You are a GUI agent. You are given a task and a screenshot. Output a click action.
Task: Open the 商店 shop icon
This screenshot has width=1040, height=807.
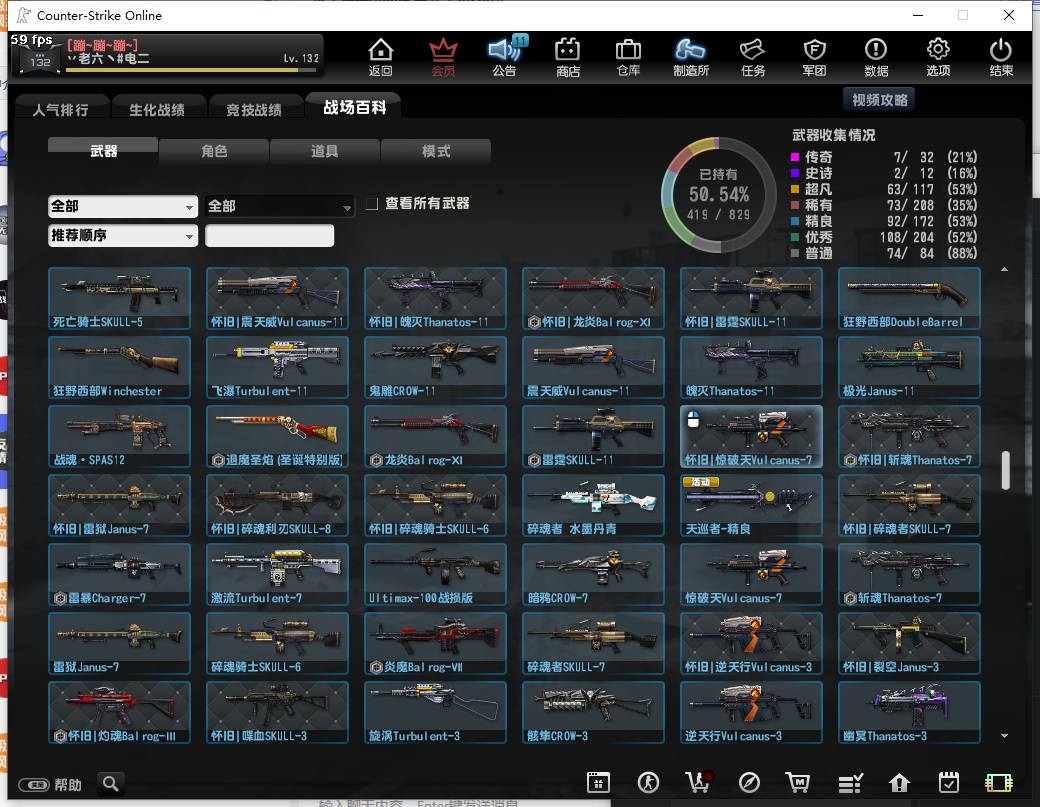568,56
